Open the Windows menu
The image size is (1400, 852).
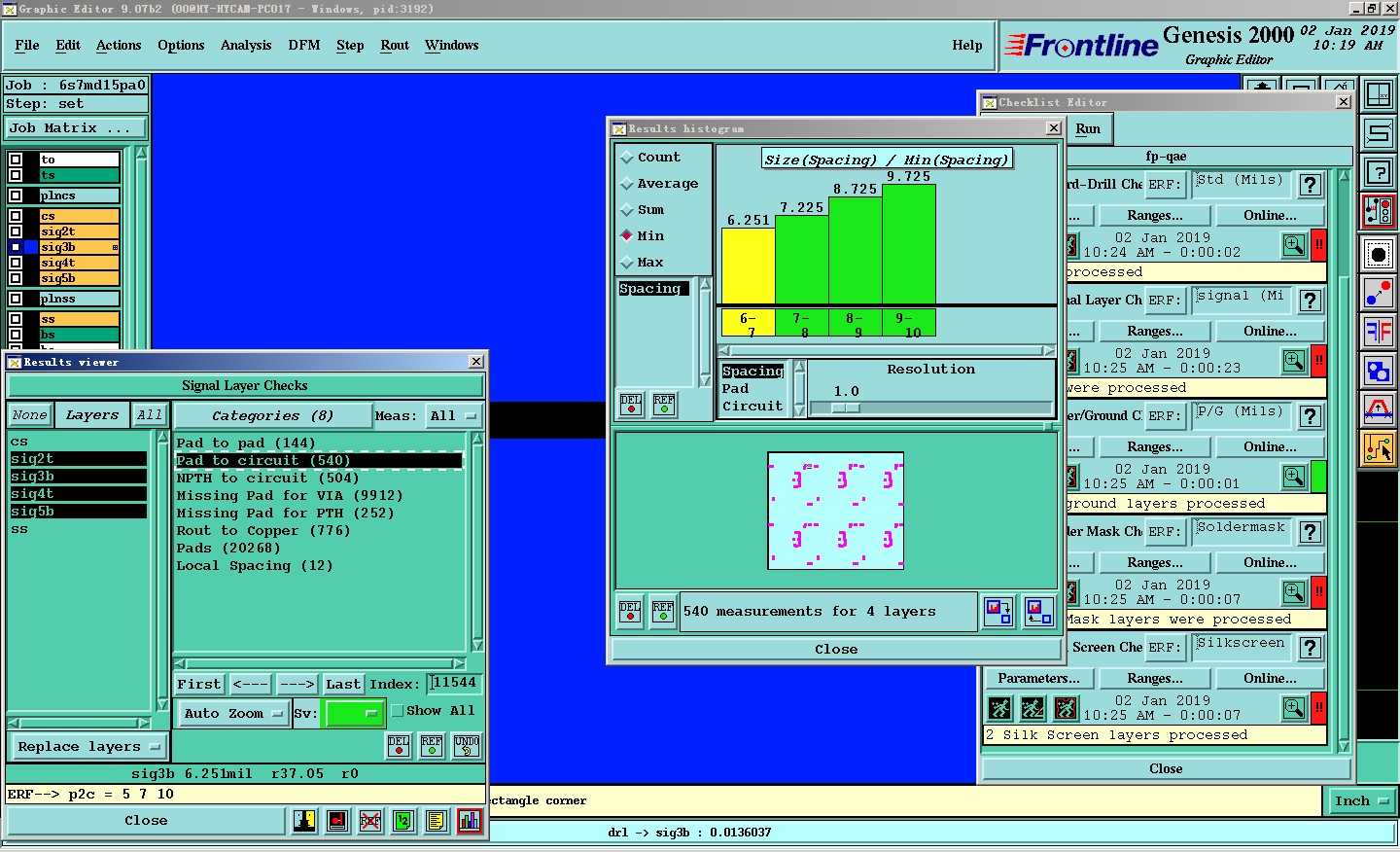452,46
